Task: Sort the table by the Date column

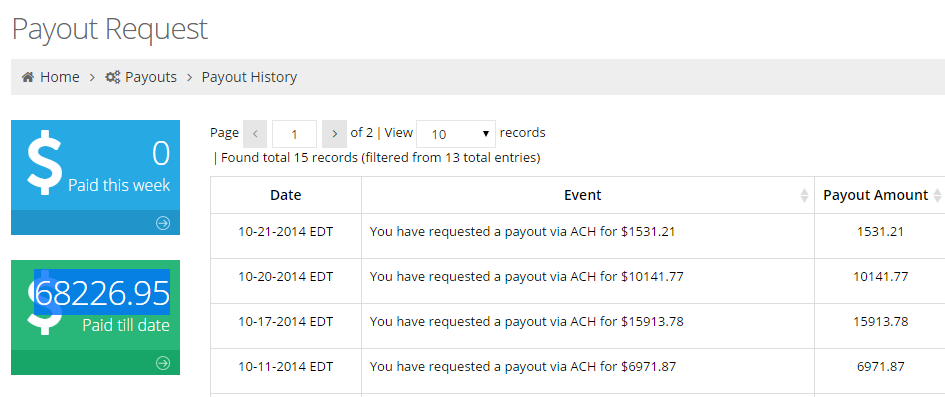Action: click(x=286, y=195)
